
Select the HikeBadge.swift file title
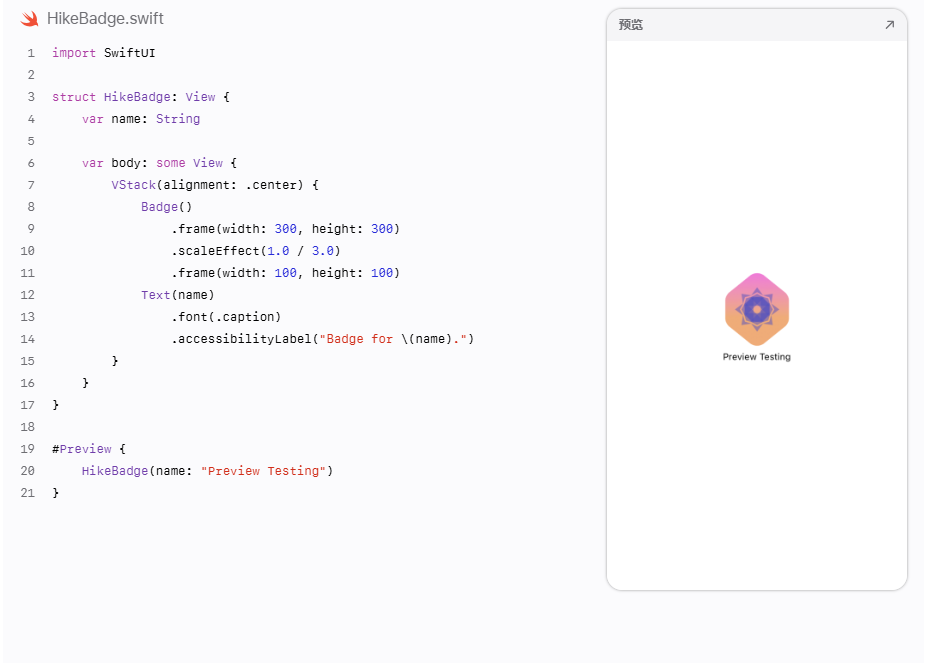click(x=105, y=19)
